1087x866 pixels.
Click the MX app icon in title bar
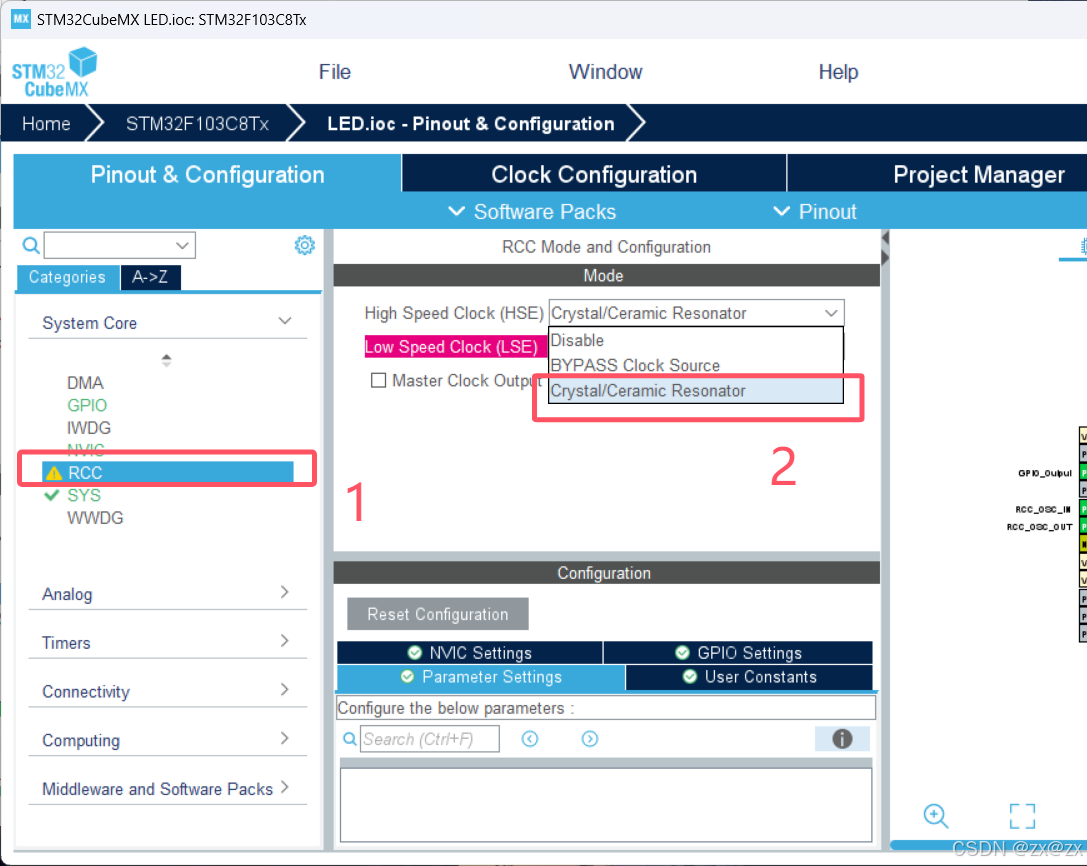point(21,19)
